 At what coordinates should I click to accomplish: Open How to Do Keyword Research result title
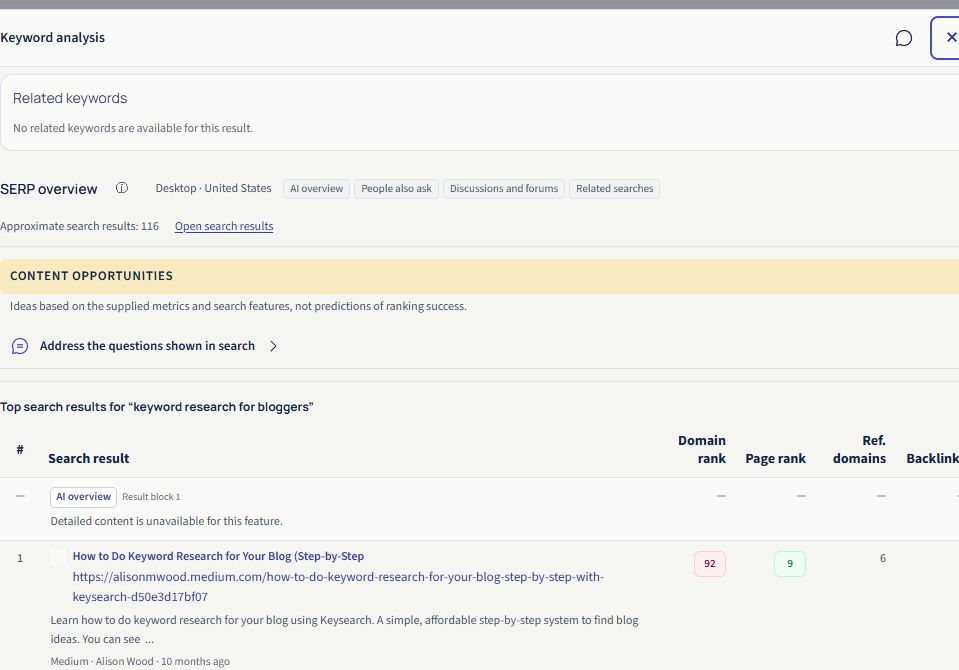click(218, 556)
